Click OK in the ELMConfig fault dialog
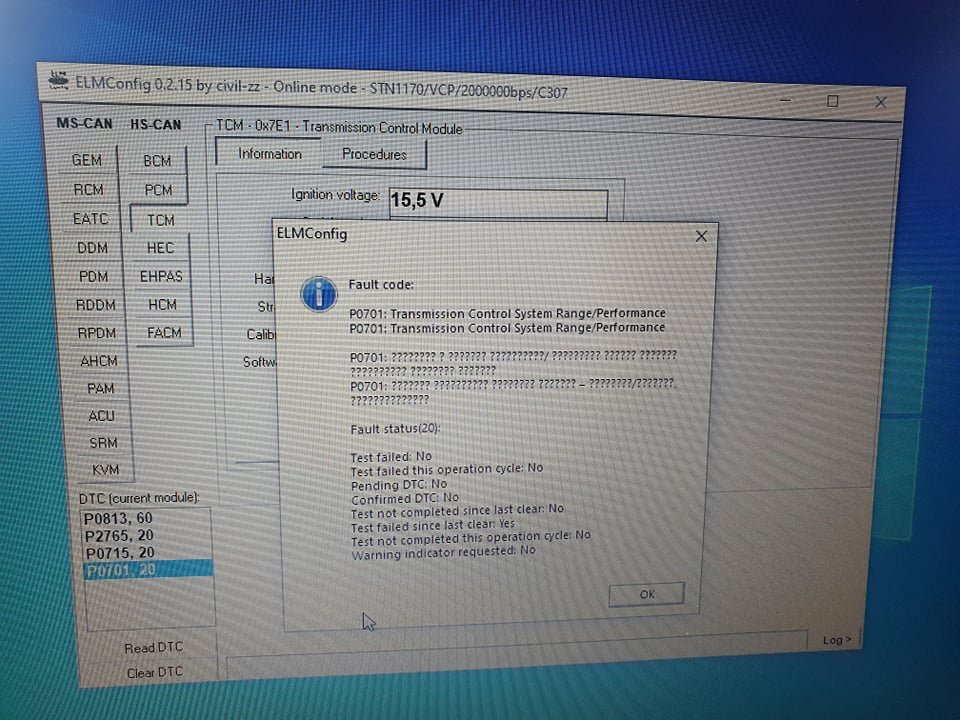This screenshot has width=960, height=720. pyautogui.click(x=646, y=594)
